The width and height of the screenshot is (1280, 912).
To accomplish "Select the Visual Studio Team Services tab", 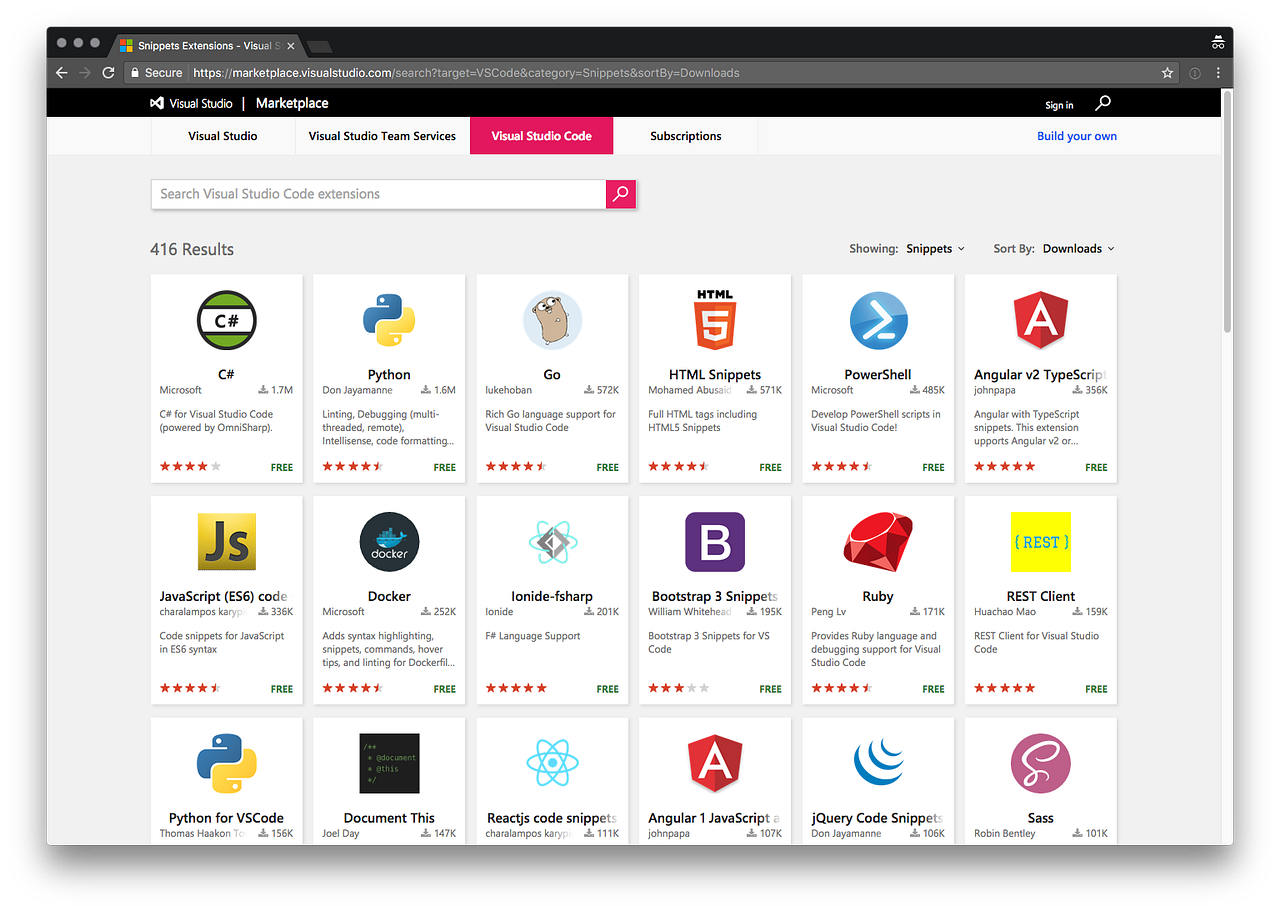I will (381, 136).
